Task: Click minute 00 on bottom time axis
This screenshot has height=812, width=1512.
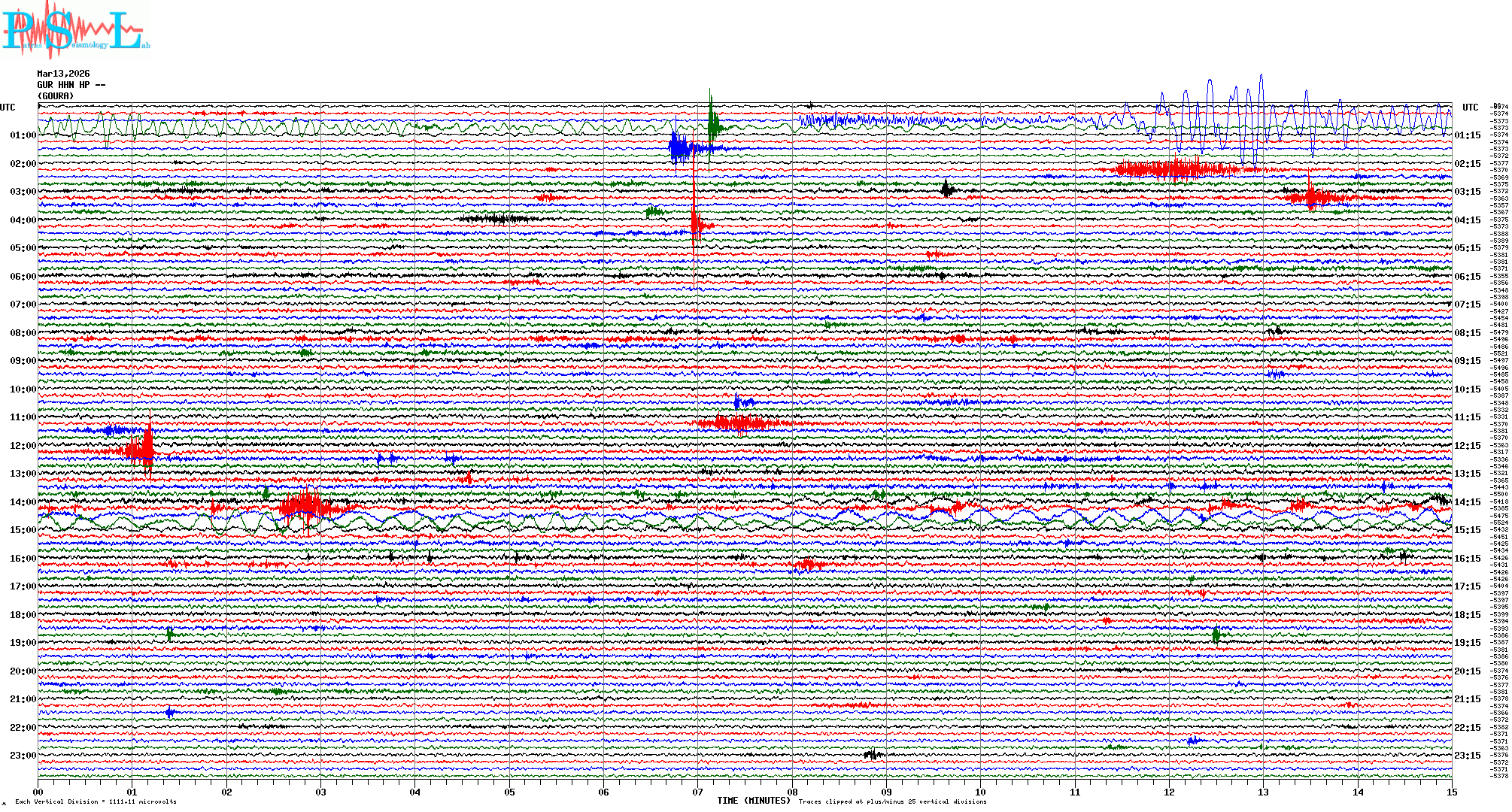Action: click(38, 792)
